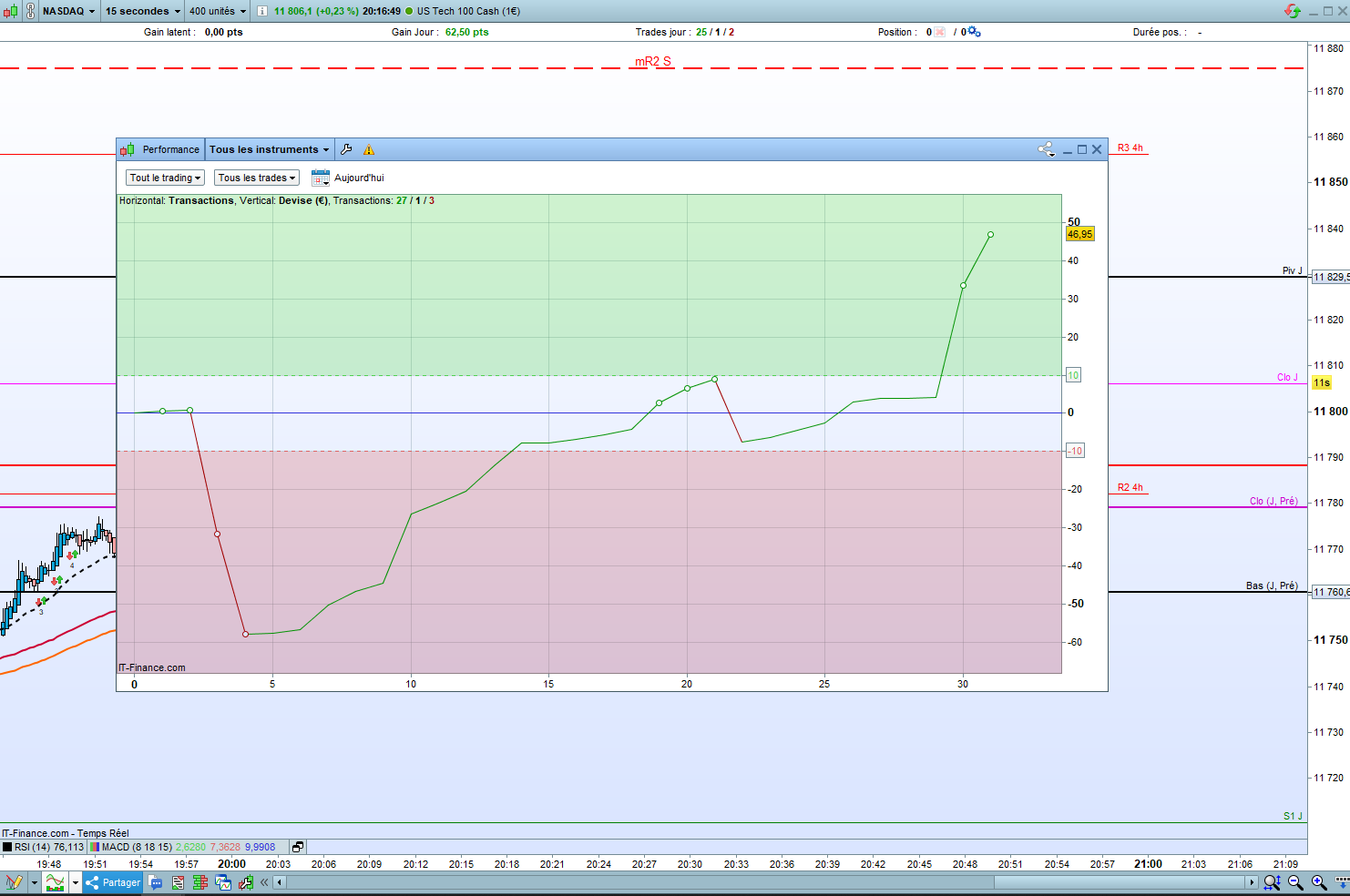This screenshot has height=896, width=1350.
Task: Click the Partager share button
Action: (x=112, y=882)
